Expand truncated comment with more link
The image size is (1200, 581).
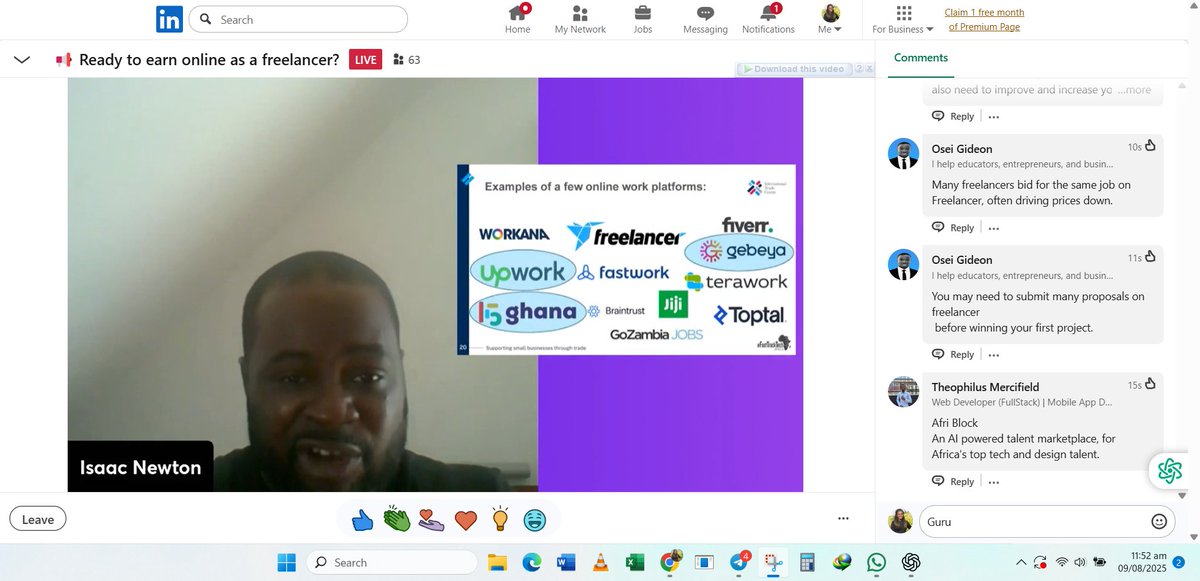[1135, 90]
